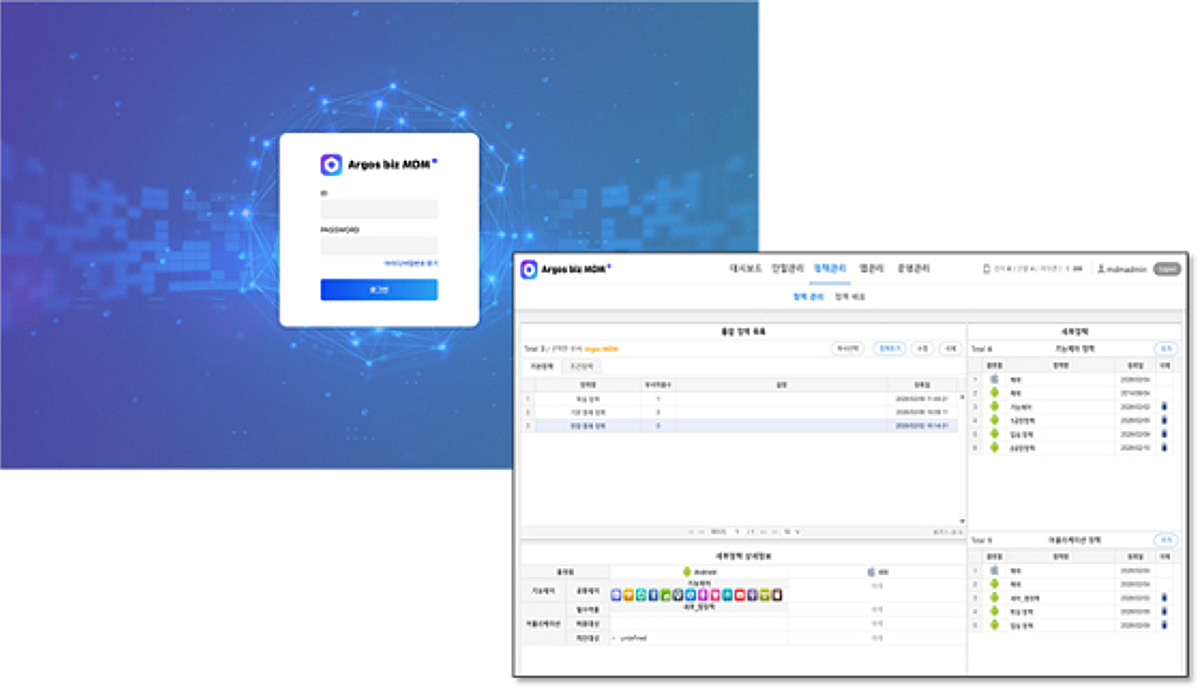Click the blue-outlined 정책추가 button
The height and width of the screenshot is (695, 1200).
[x=889, y=349]
